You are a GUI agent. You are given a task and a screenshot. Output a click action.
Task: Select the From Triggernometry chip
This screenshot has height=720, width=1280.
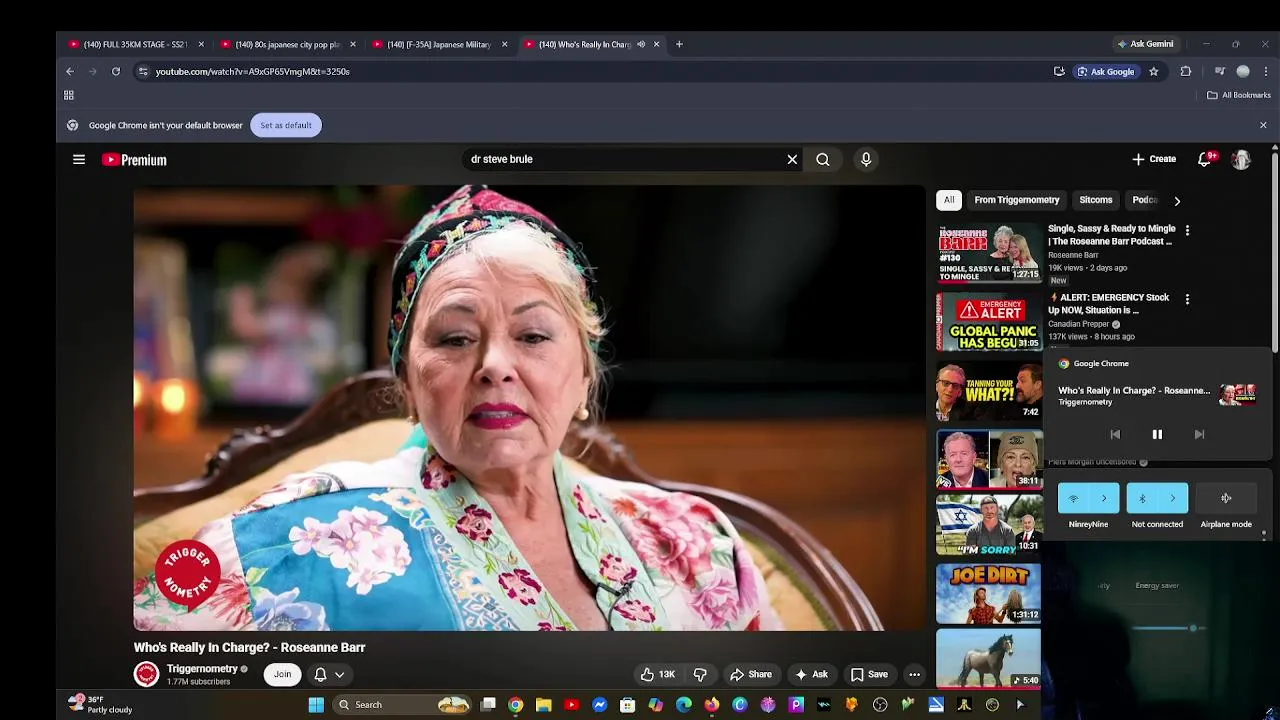1017,200
